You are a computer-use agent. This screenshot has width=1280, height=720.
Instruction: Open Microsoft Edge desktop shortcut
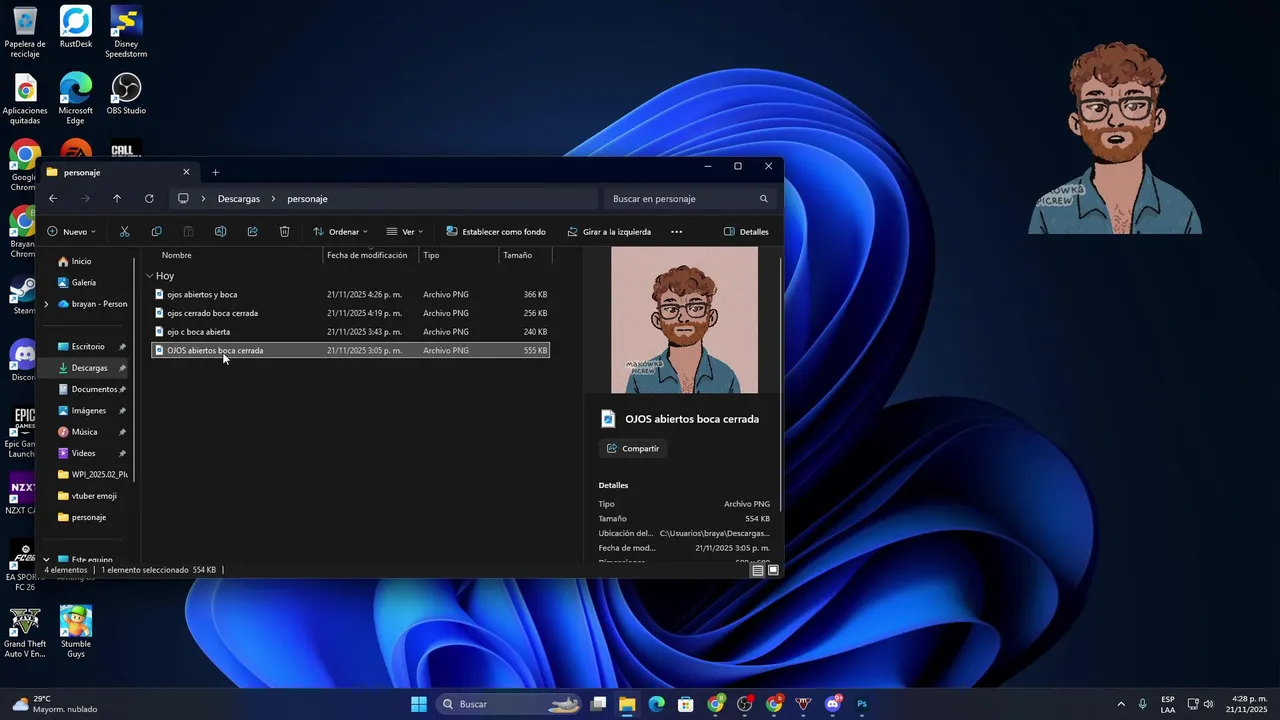point(76,99)
